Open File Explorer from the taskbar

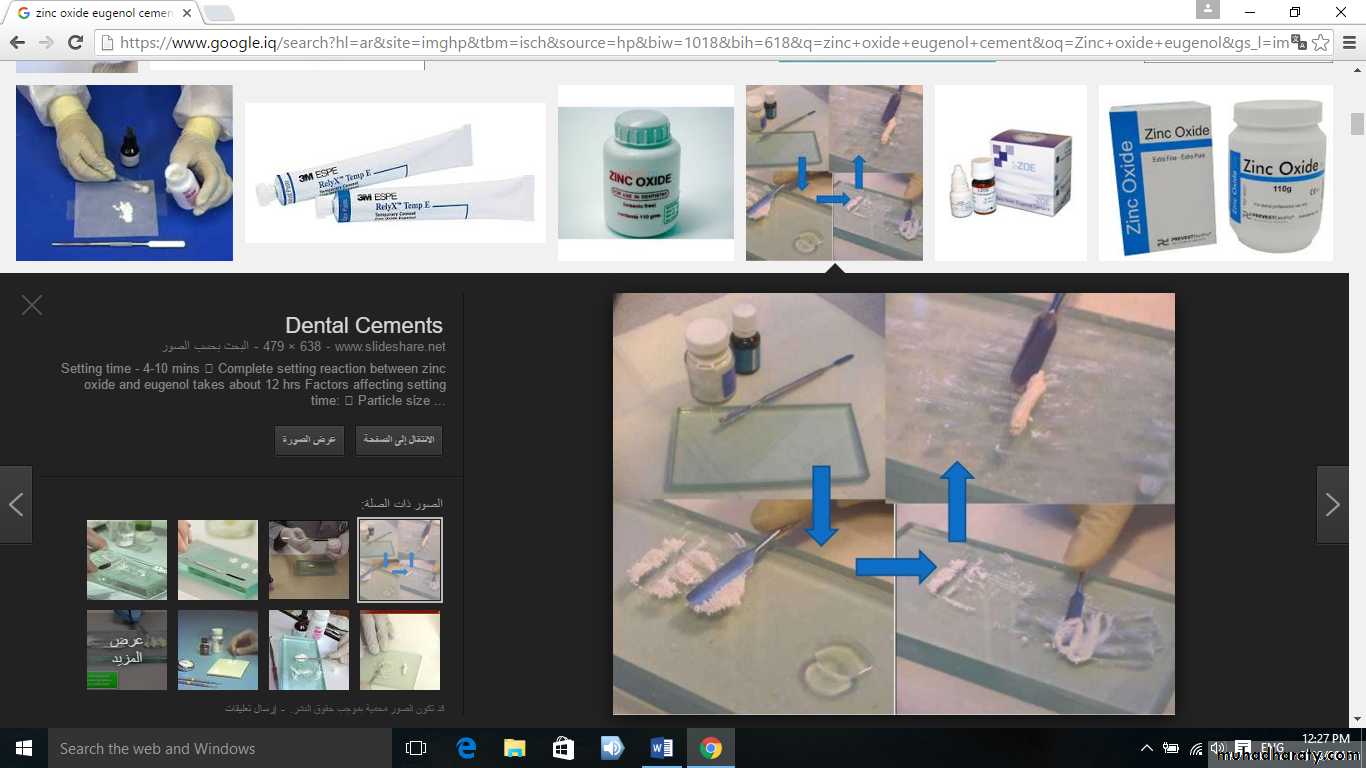click(x=514, y=748)
